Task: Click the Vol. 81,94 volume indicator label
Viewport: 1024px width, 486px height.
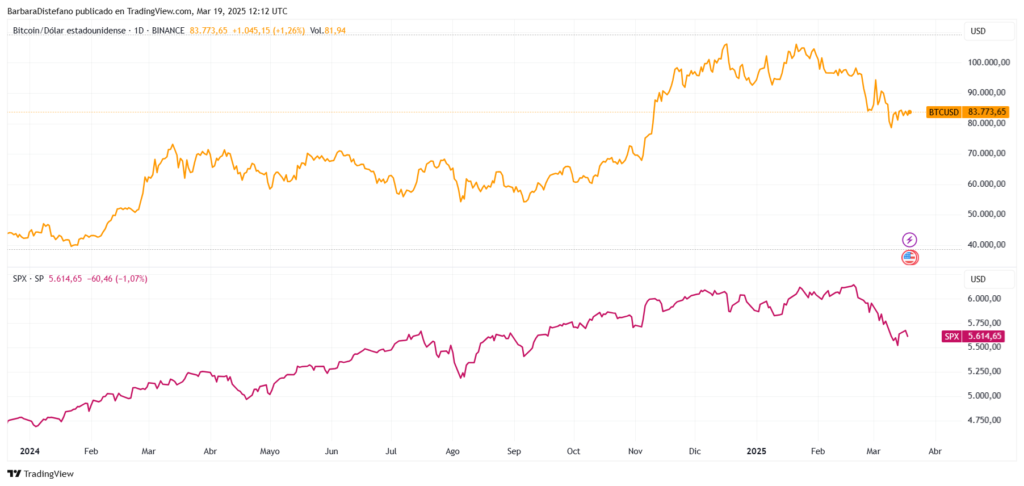Action: tap(327, 31)
